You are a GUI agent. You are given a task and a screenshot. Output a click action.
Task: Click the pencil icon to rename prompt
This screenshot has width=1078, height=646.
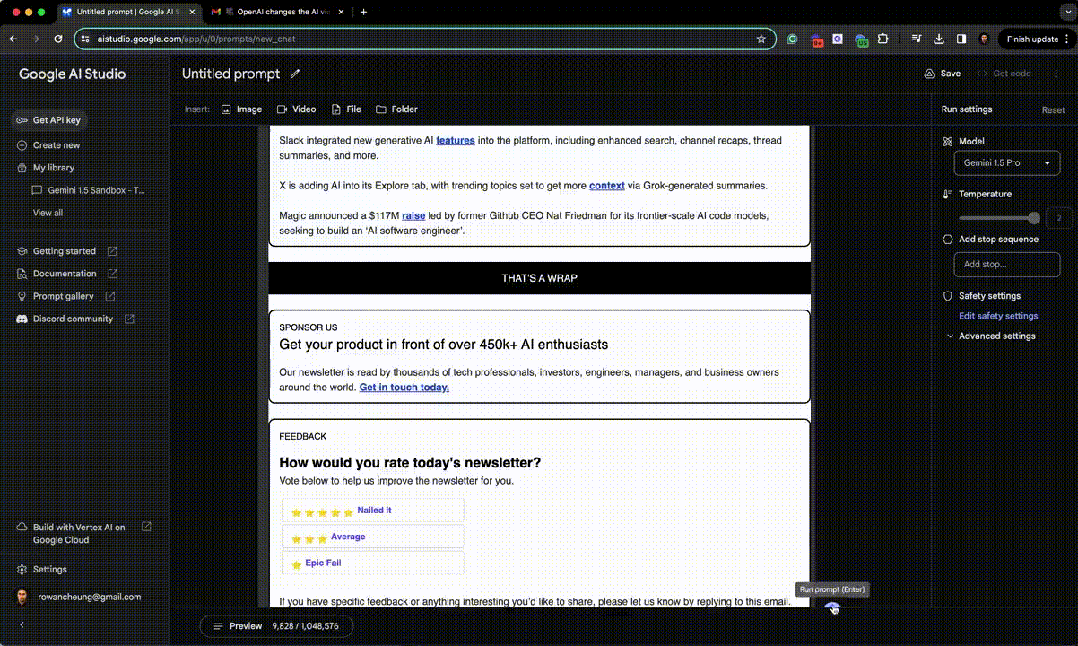pos(295,74)
